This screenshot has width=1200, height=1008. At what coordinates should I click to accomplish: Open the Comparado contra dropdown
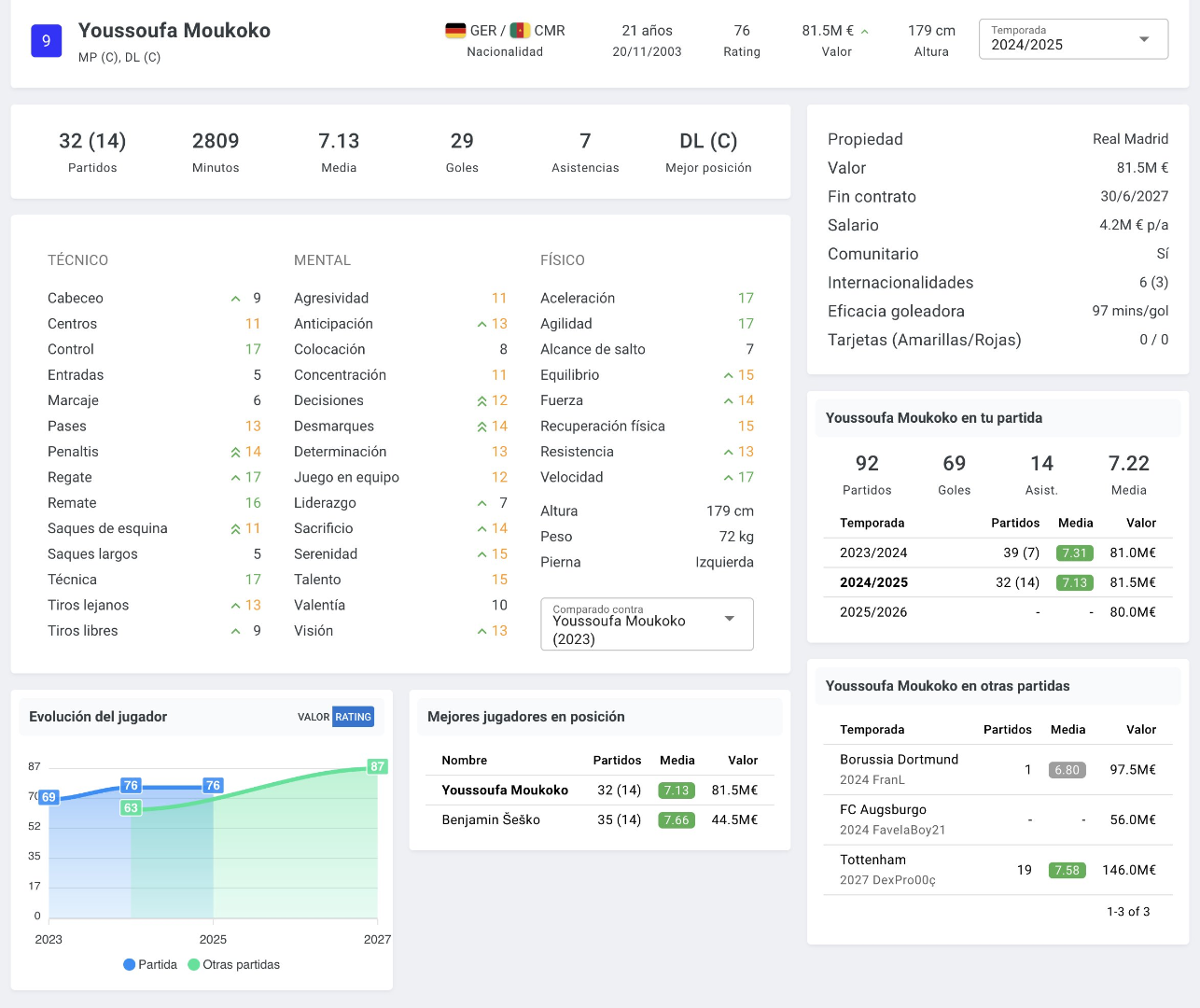coord(647,624)
